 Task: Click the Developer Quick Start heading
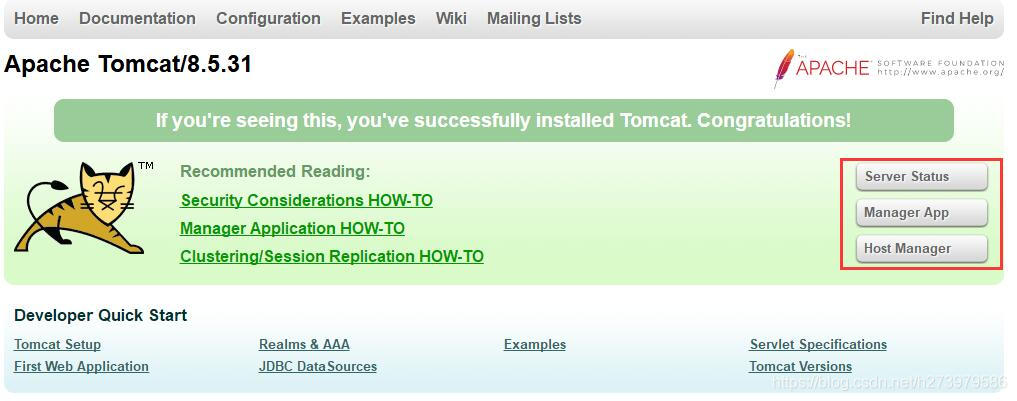point(101,316)
